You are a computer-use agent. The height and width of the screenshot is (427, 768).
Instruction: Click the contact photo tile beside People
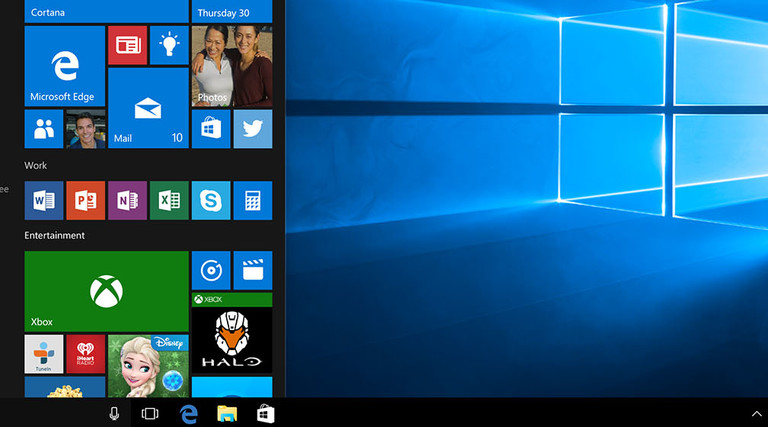coord(86,129)
